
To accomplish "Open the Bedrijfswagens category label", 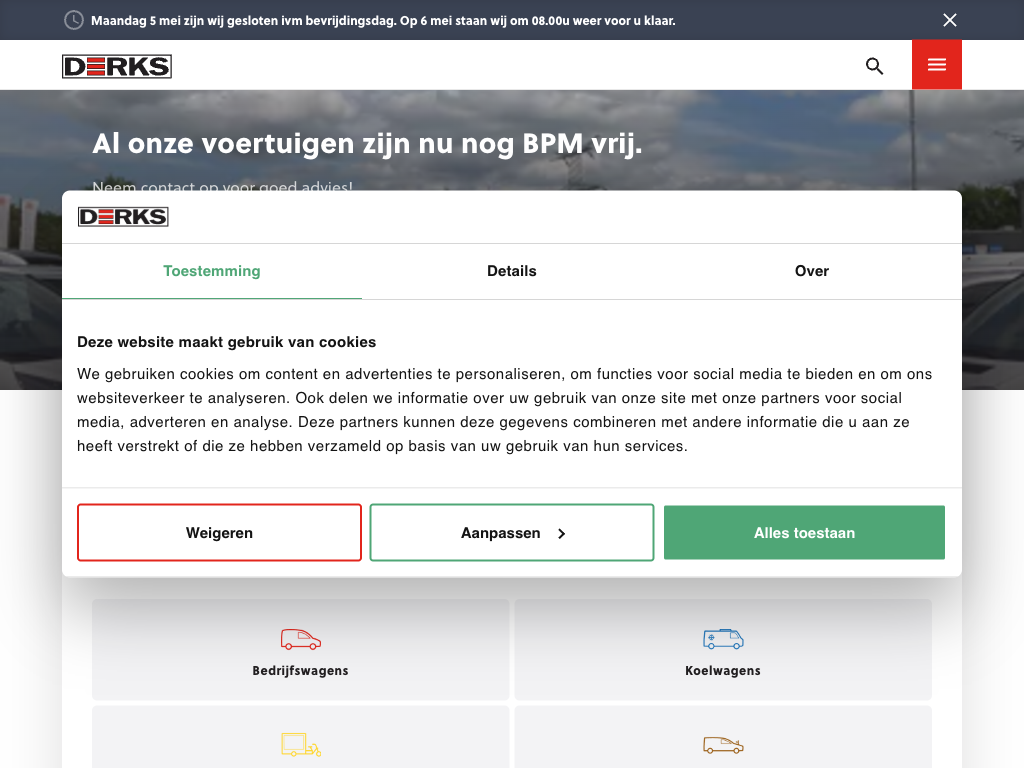I will (x=300, y=671).
